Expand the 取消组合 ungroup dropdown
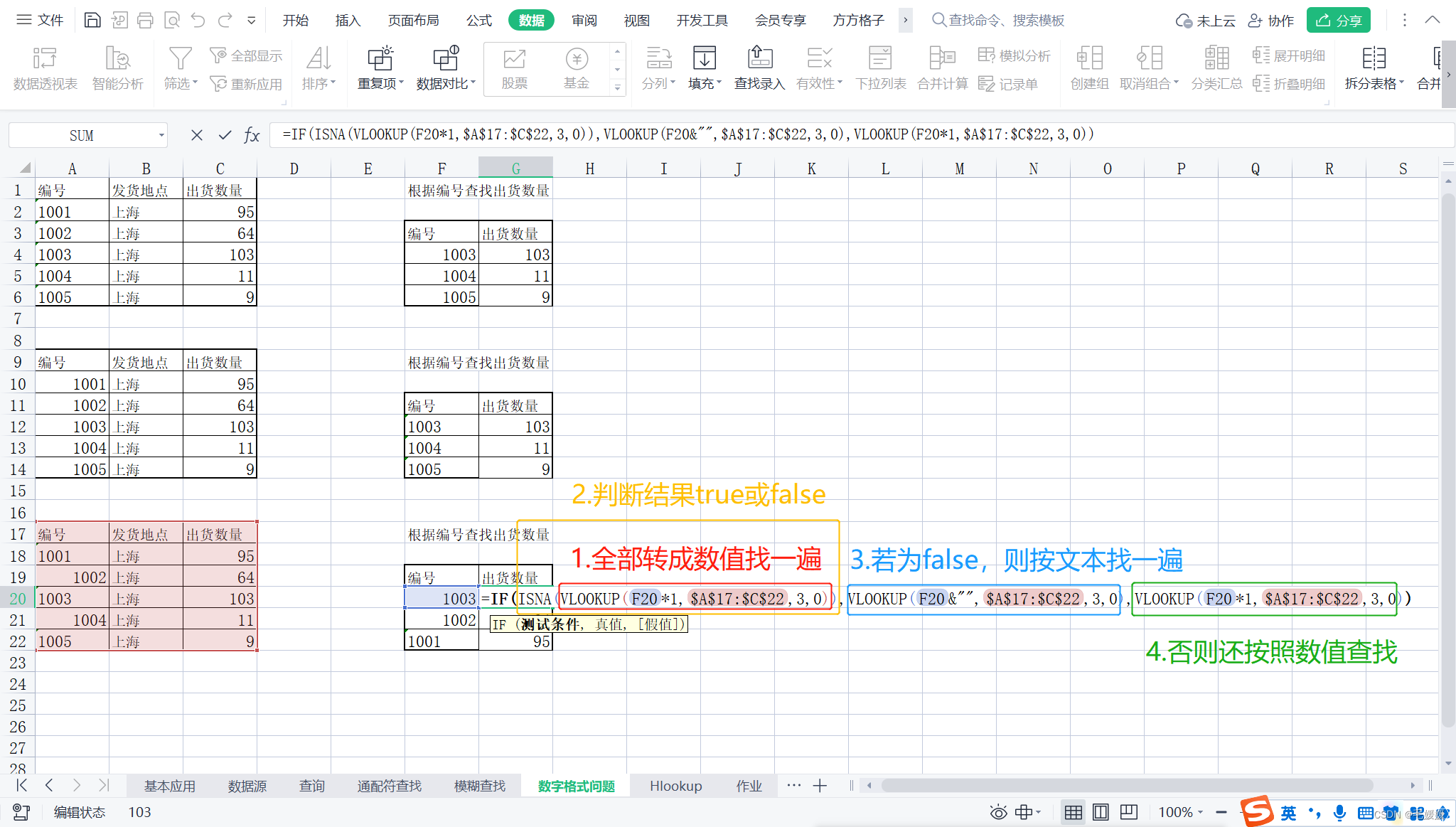This screenshot has height=827, width=1456. tap(1149, 69)
